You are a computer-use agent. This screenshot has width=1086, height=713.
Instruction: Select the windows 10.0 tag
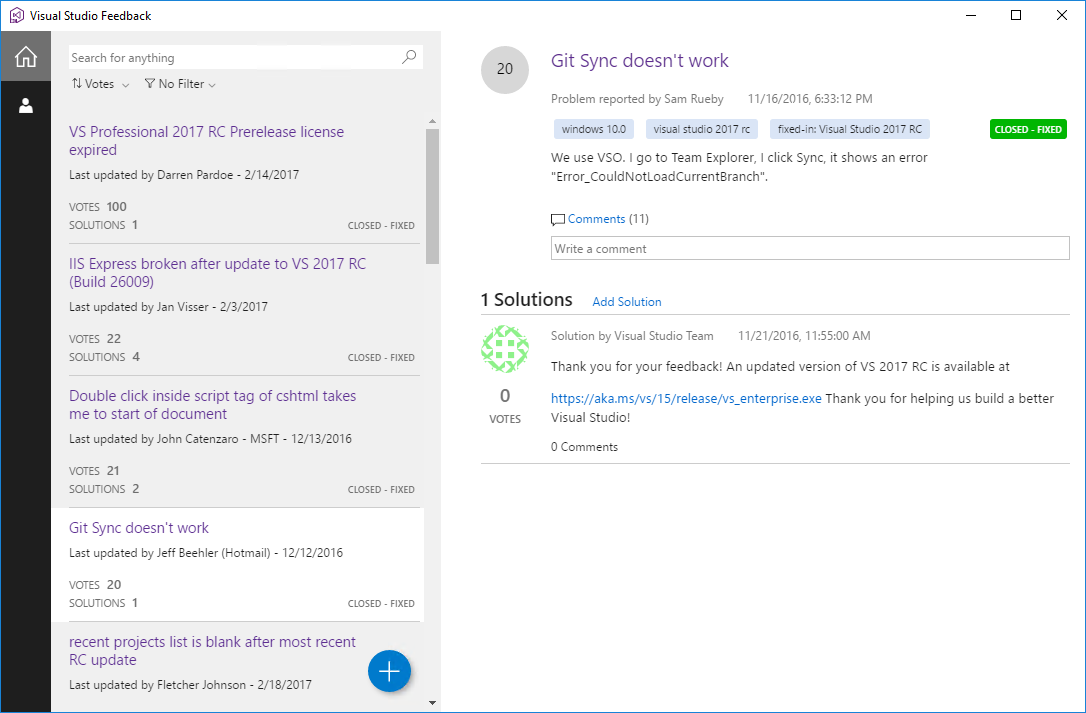593,129
